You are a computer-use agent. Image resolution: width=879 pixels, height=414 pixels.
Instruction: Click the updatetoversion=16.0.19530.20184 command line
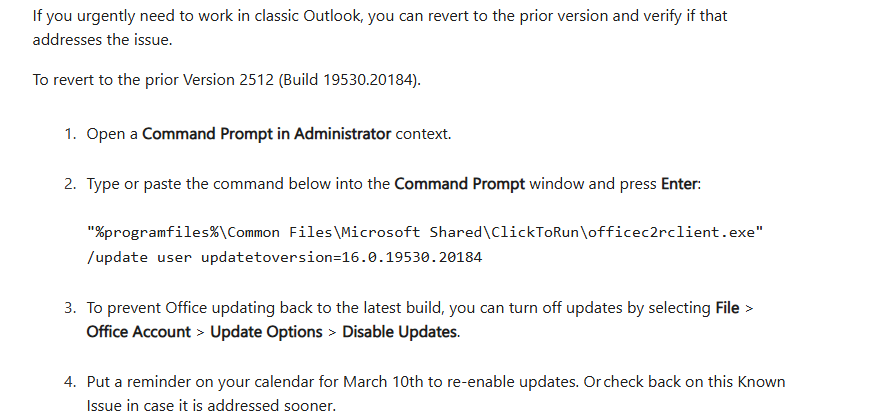tap(284, 257)
